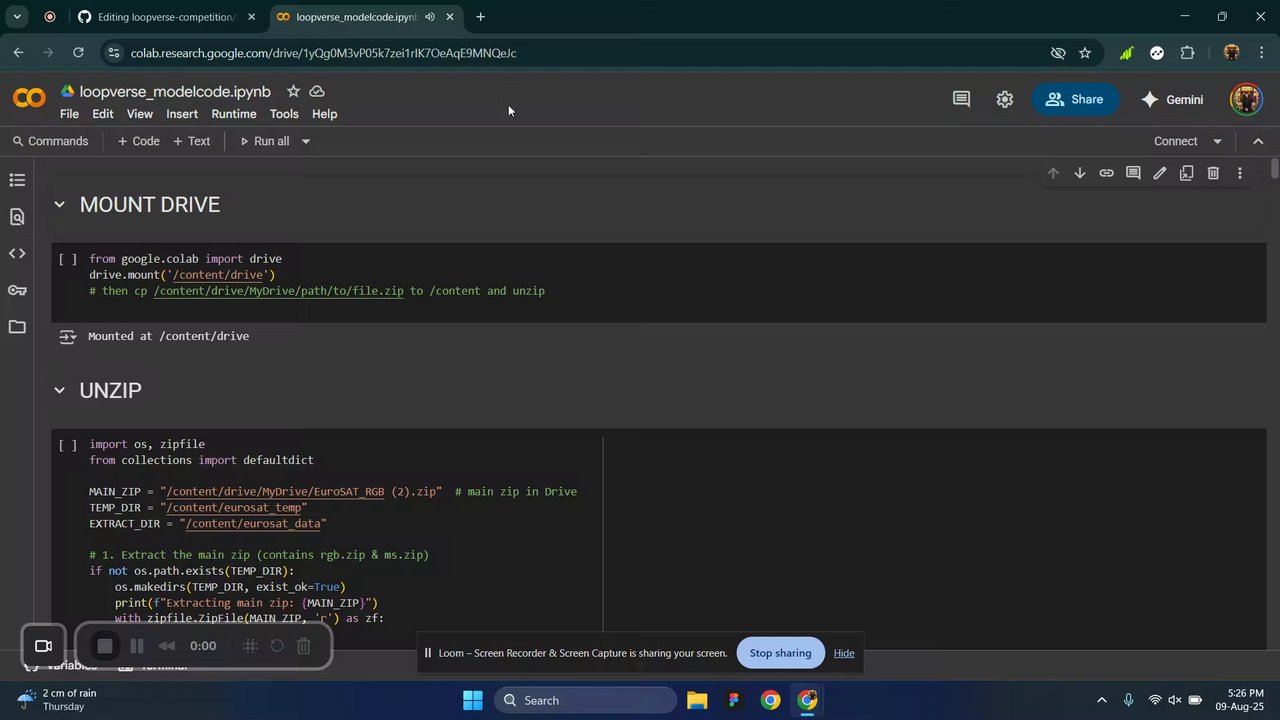The width and height of the screenshot is (1280, 720).
Task: Open the notebook comments panel
Action: click(x=961, y=99)
